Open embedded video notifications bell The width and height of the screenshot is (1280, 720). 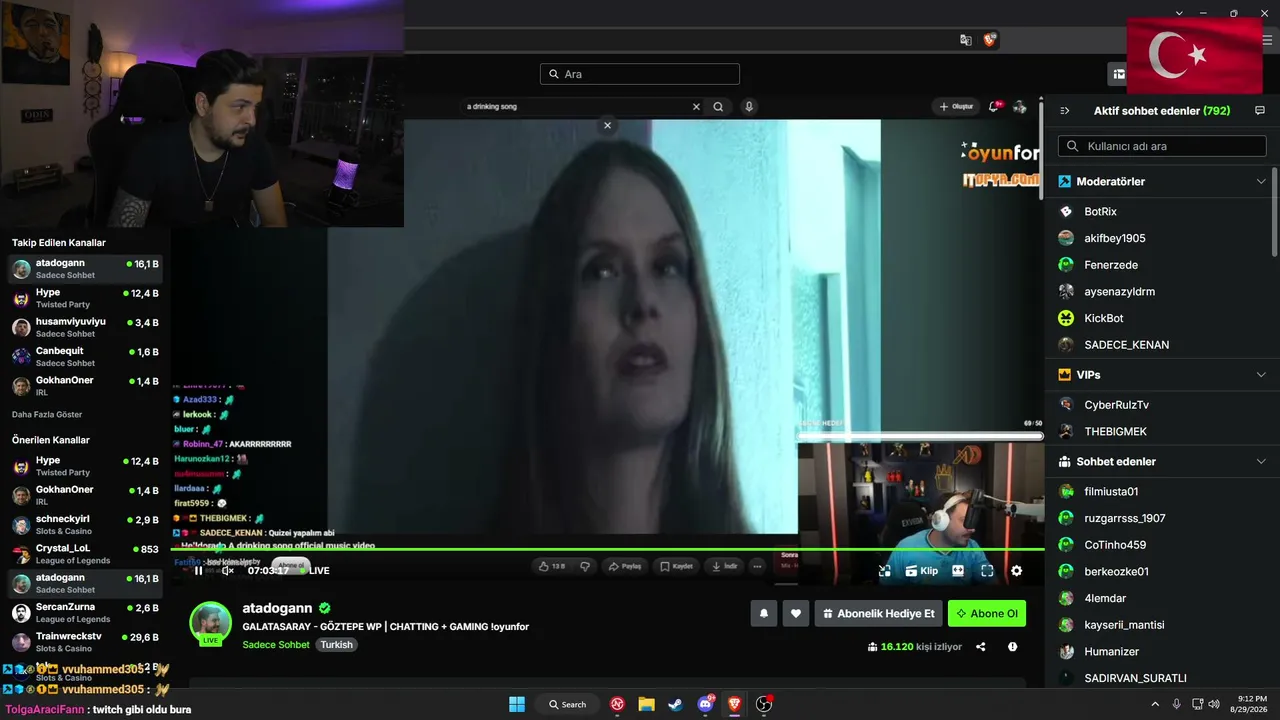click(994, 106)
